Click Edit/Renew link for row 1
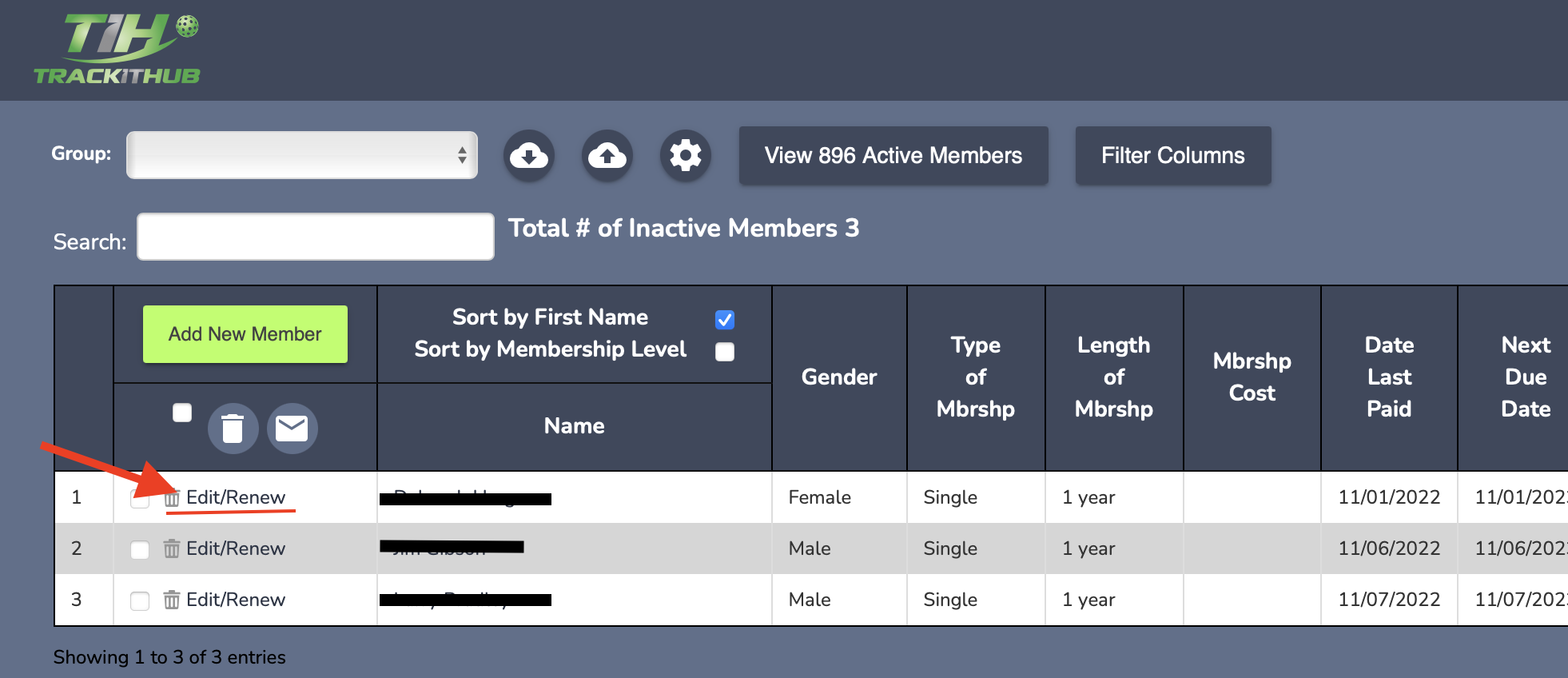The width and height of the screenshot is (1568, 678). click(236, 497)
